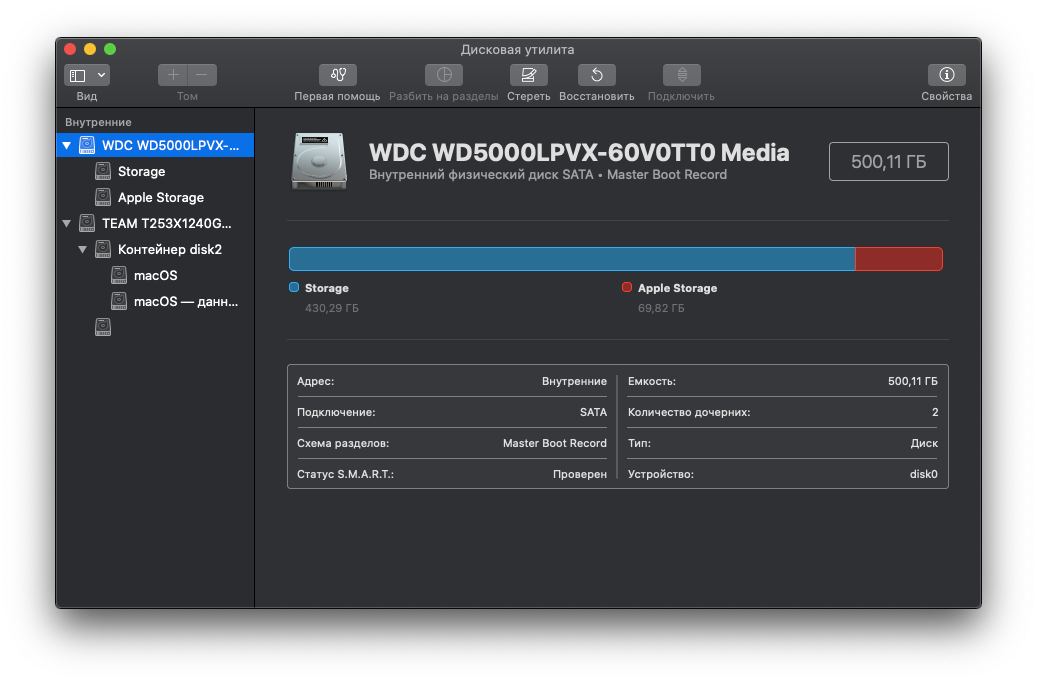Click the 'Количество дочерних:' row label

pos(689,412)
